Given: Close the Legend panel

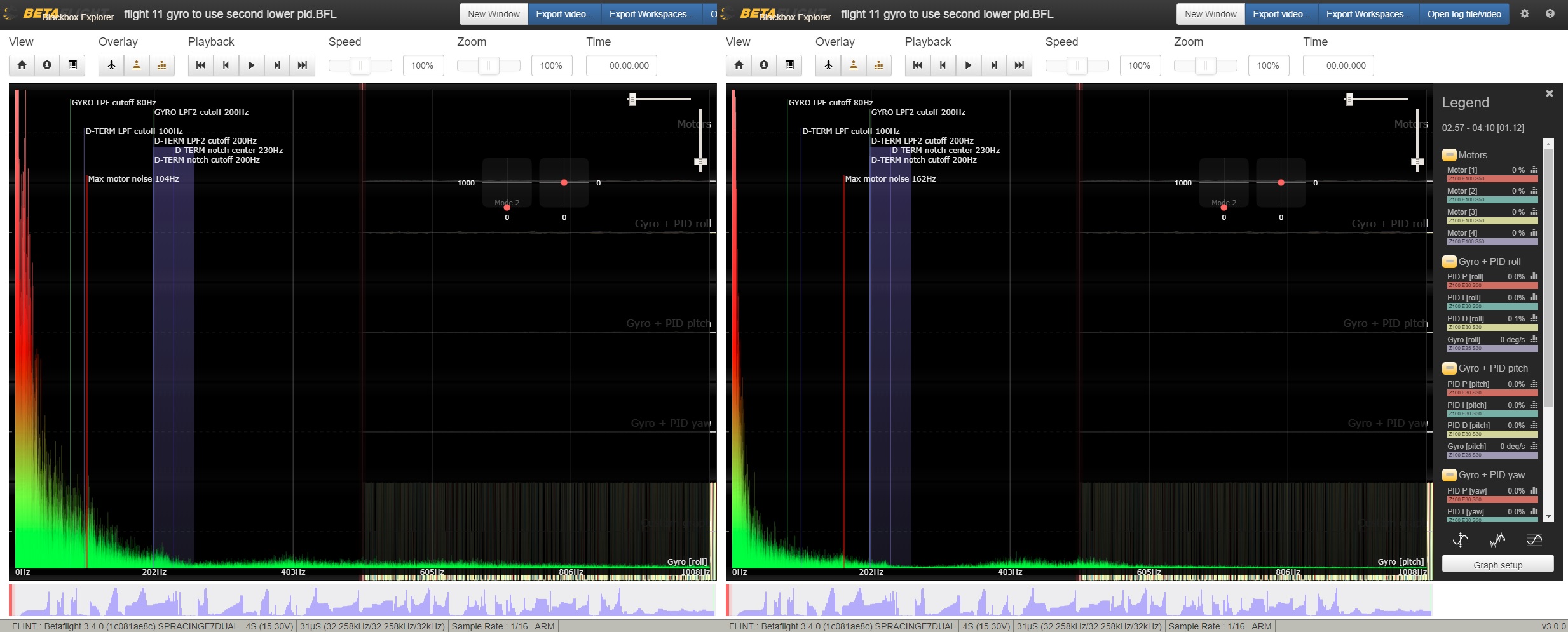Looking at the screenshot, I should [x=1549, y=93].
